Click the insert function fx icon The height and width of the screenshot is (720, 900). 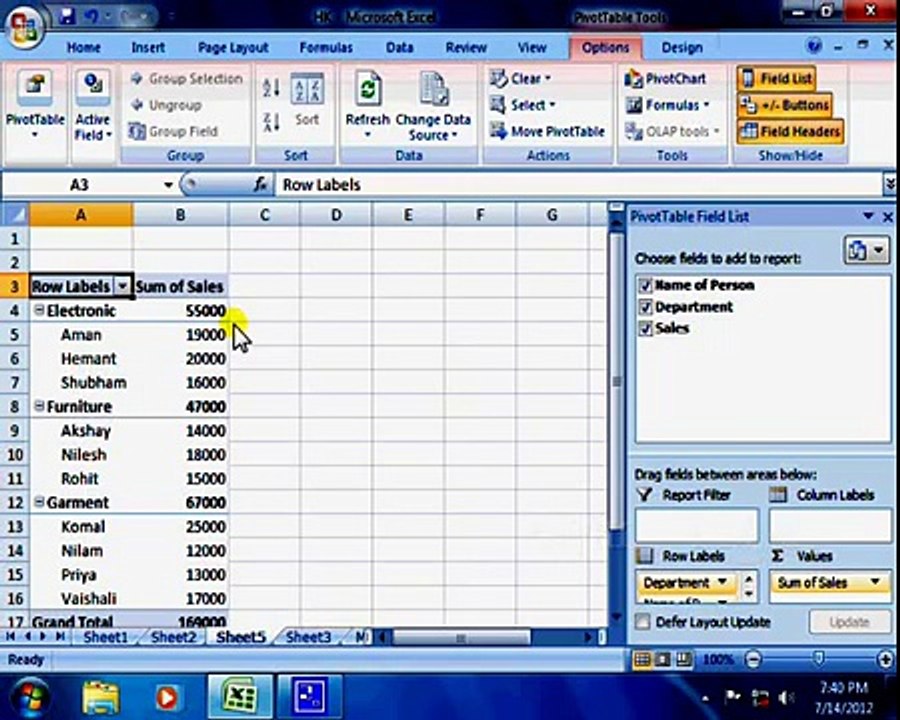pos(260,184)
